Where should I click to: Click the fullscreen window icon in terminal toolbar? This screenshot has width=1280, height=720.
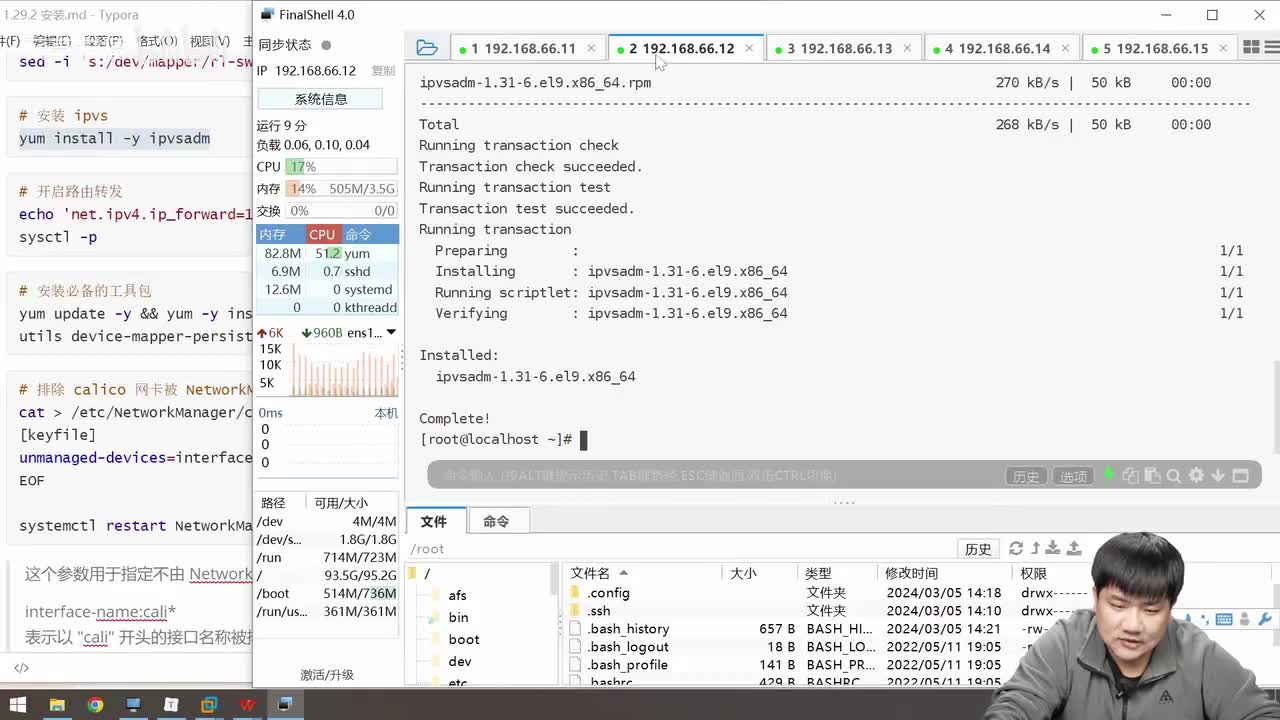[x=1241, y=476]
